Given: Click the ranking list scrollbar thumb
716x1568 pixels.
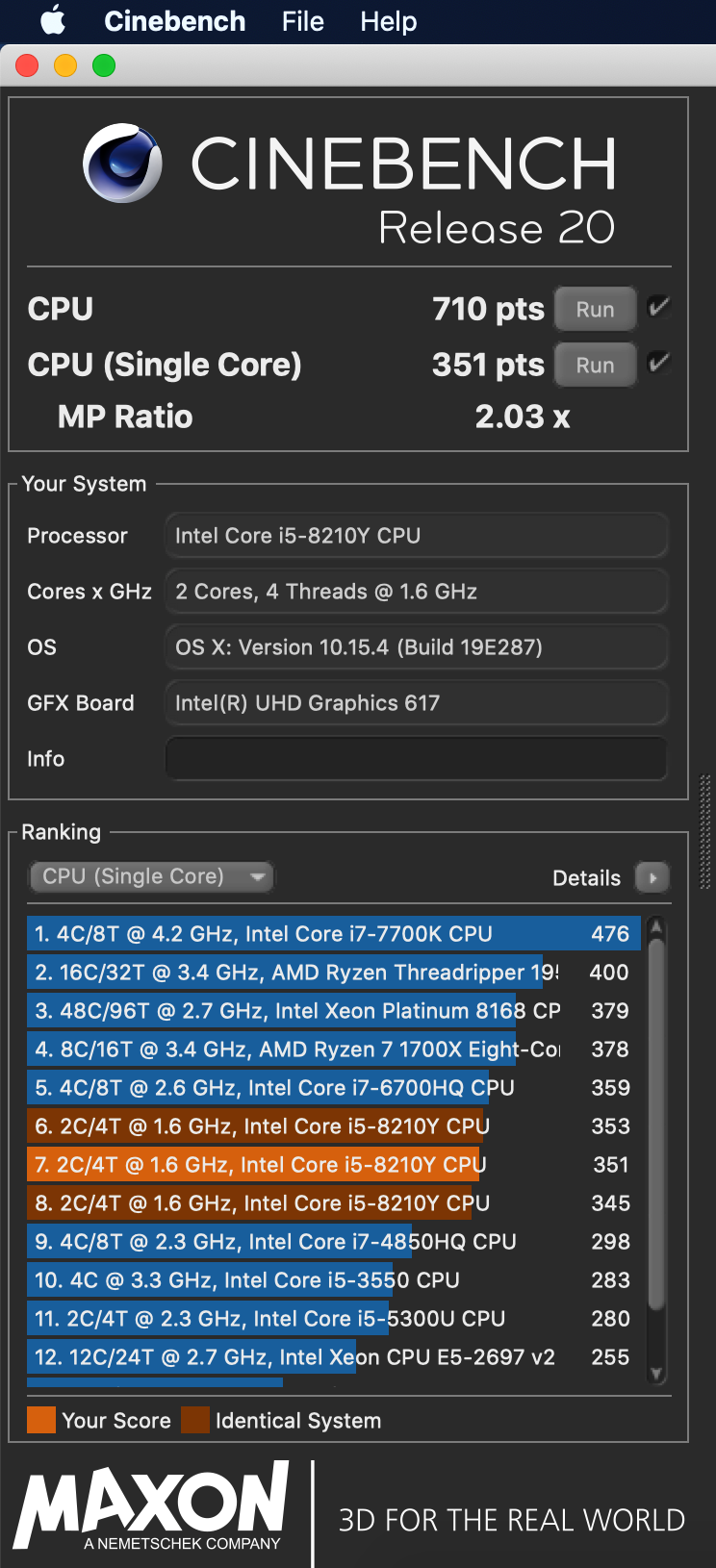Looking at the screenshot, I should [x=656, y=1125].
